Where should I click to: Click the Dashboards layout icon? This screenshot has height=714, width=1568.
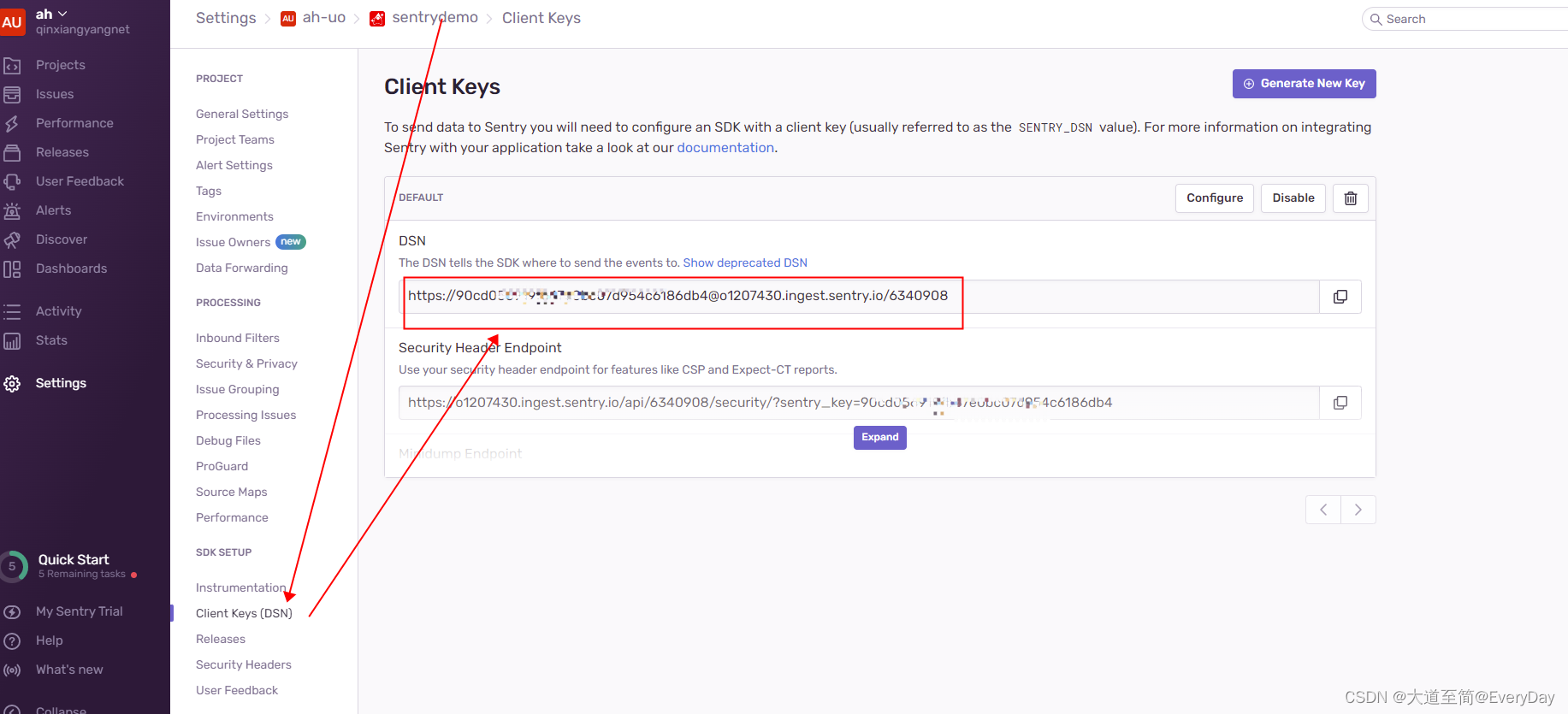coord(12,268)
